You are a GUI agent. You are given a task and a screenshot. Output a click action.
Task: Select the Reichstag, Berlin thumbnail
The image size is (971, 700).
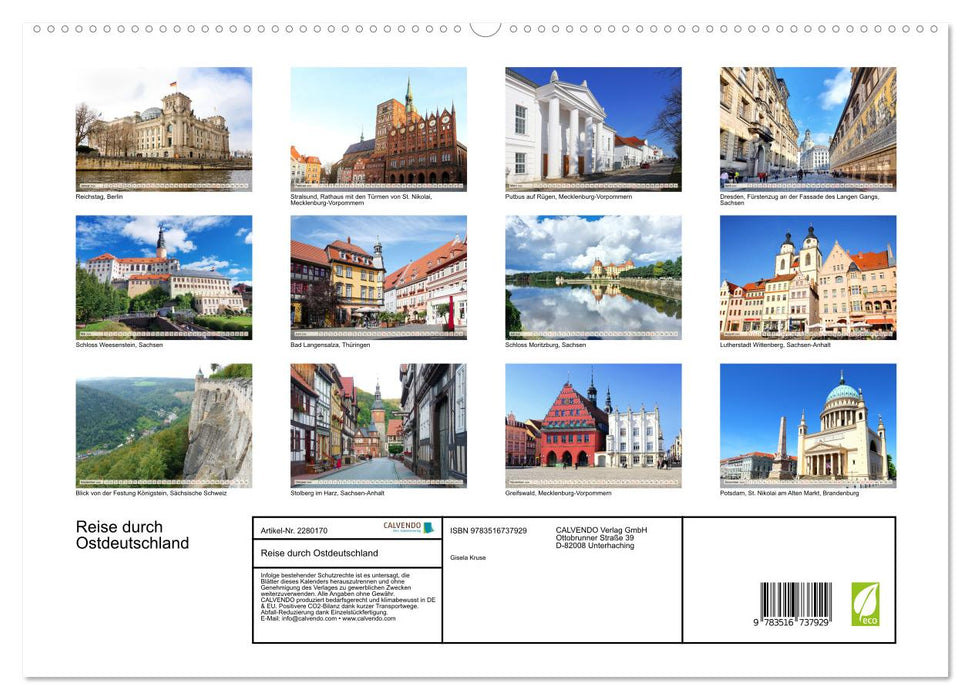click(x=164, y=128)
